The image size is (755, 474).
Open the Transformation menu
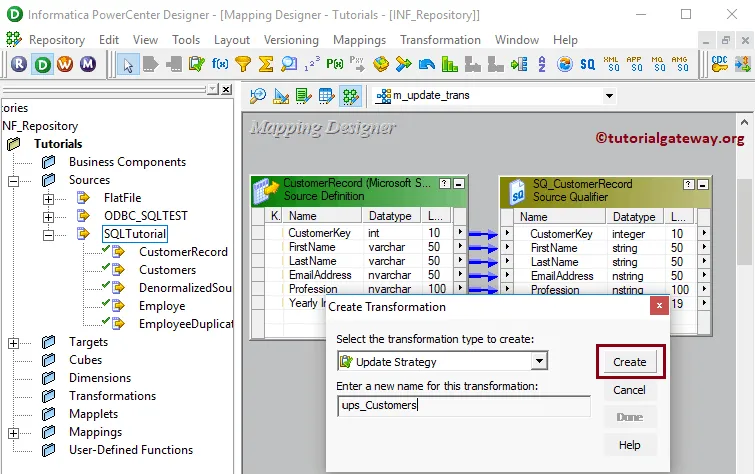[x=441, y=40]
